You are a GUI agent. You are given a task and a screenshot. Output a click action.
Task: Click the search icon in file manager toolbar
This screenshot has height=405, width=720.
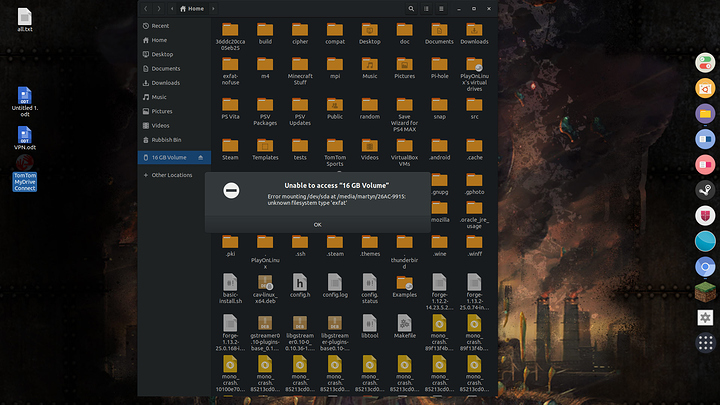(413, 8)
